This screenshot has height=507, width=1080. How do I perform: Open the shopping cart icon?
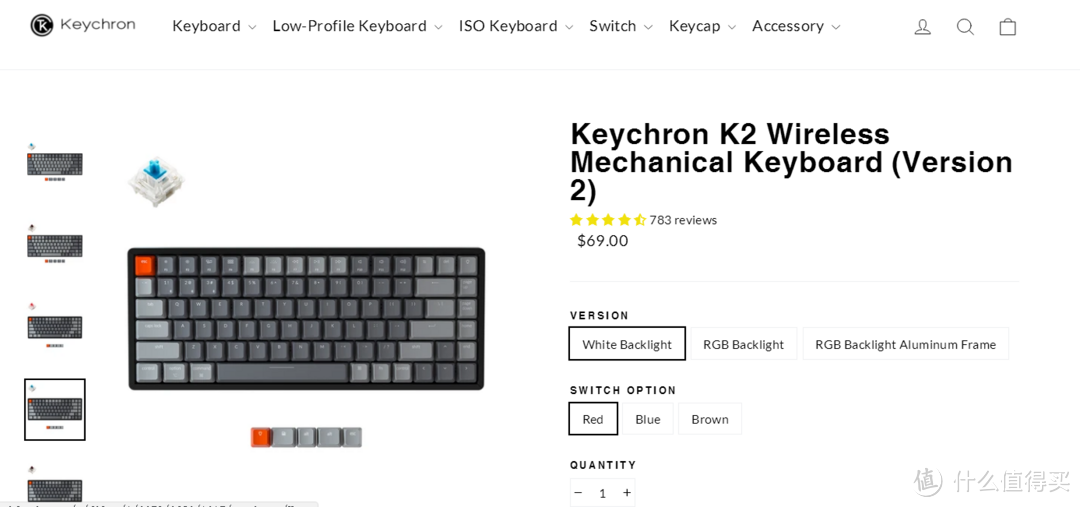[x=1008, y=27]
